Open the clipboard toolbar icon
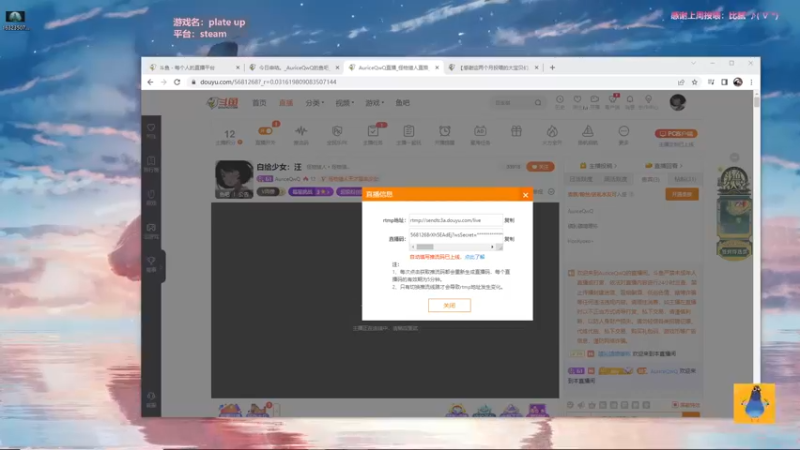 (409, 131)
